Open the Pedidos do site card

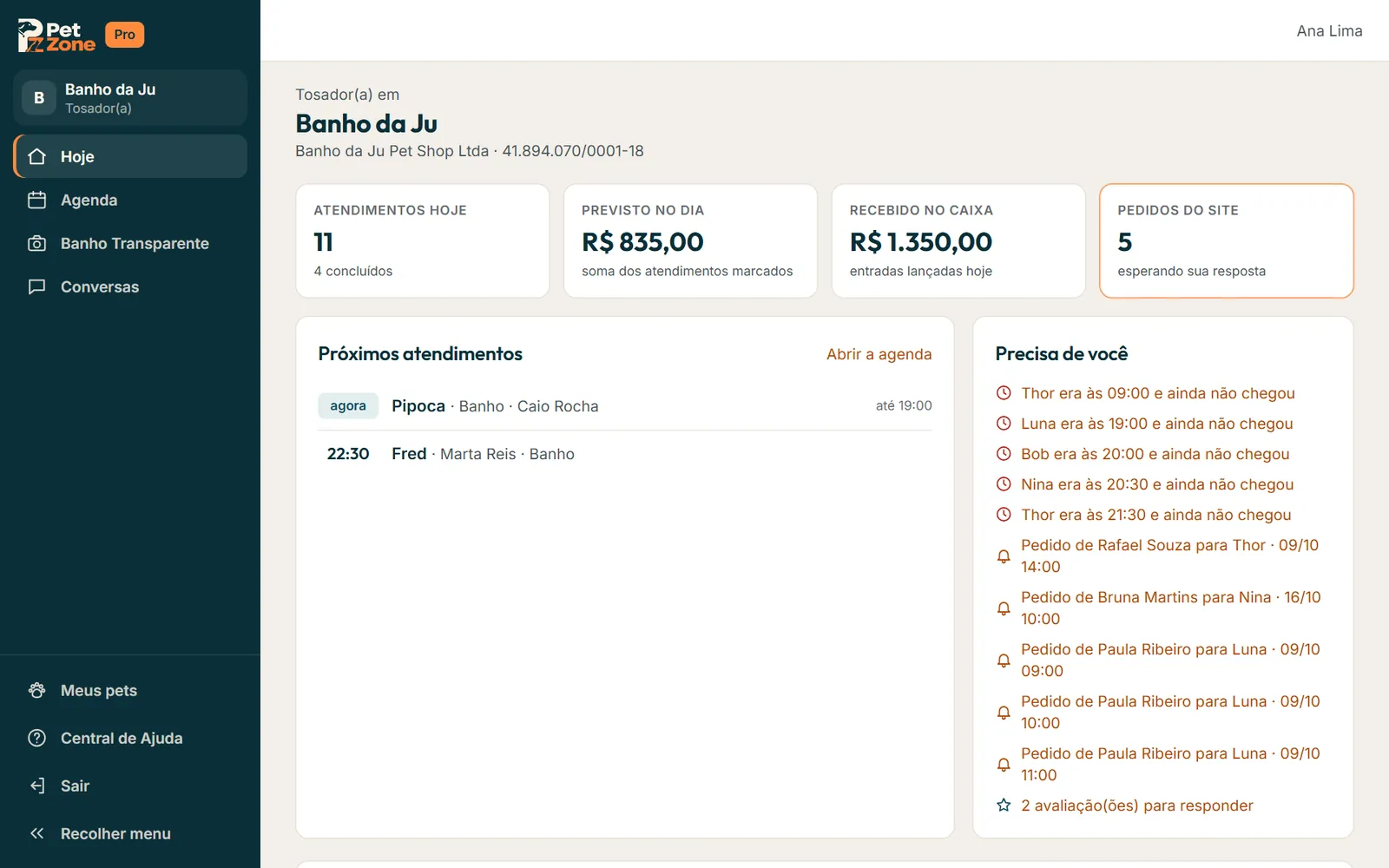(x=1226, y=240)
